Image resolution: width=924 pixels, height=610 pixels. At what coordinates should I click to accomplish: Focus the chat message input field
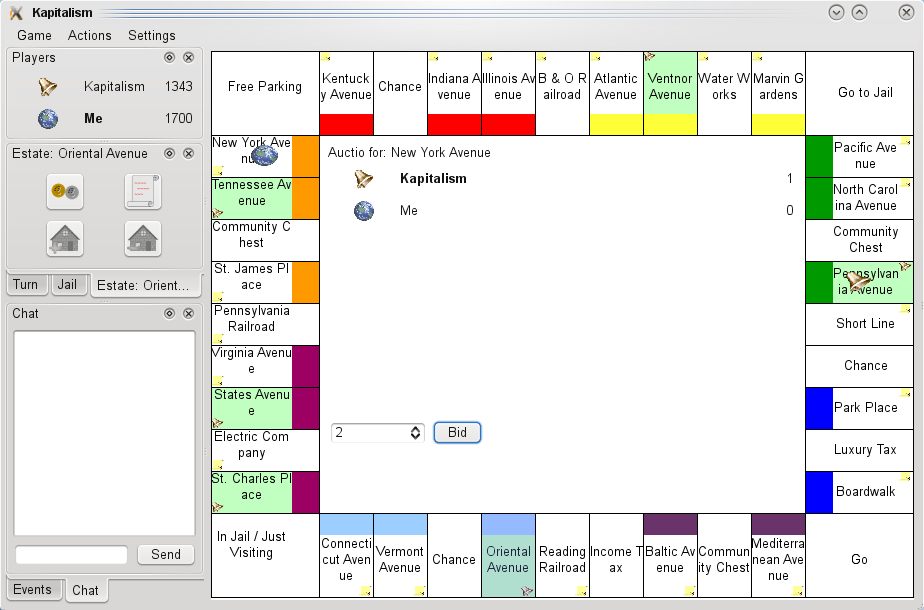pyautogui.click(x=71, y=555)
